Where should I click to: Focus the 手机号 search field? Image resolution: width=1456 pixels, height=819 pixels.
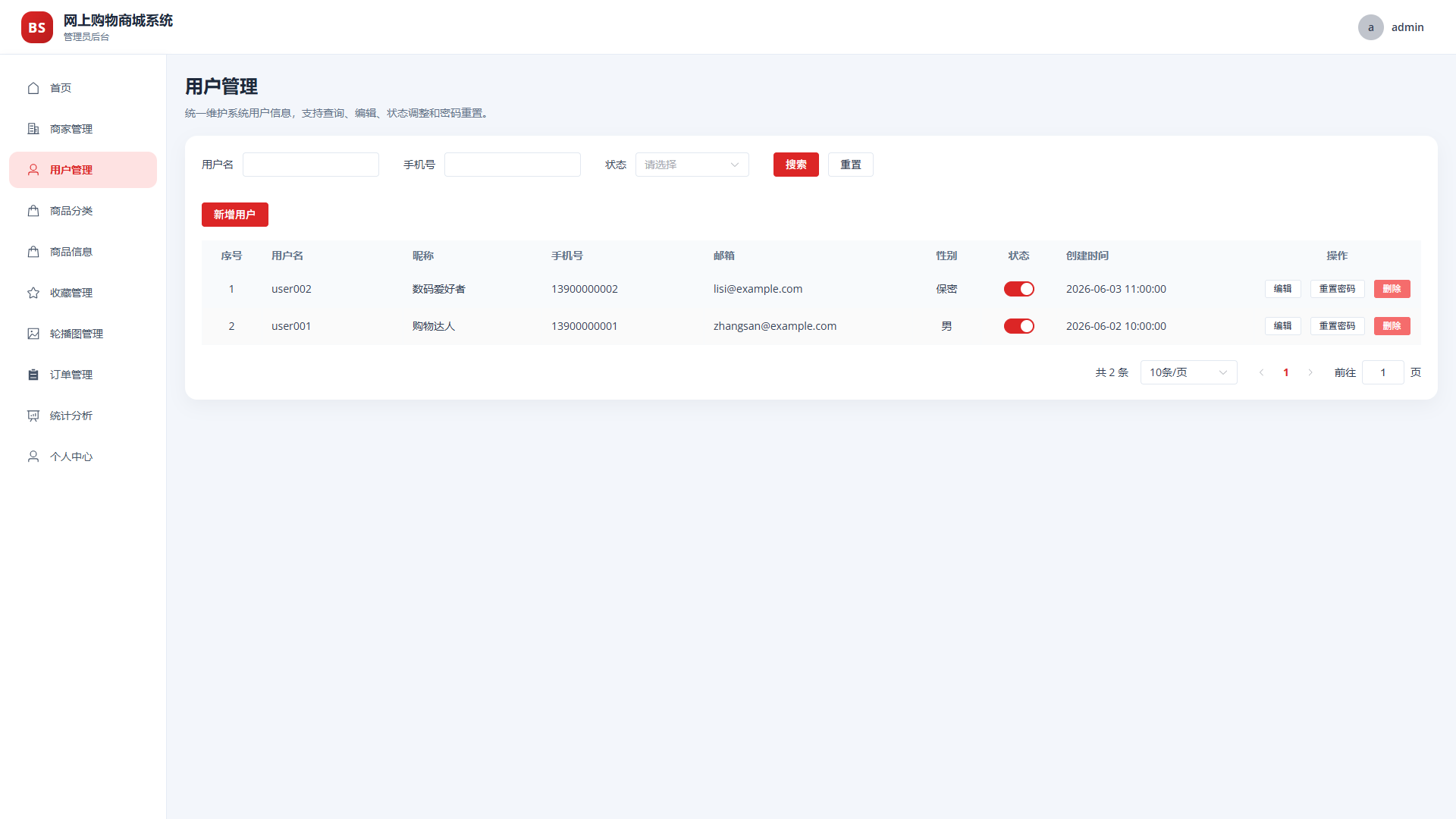tap(512, 165)
